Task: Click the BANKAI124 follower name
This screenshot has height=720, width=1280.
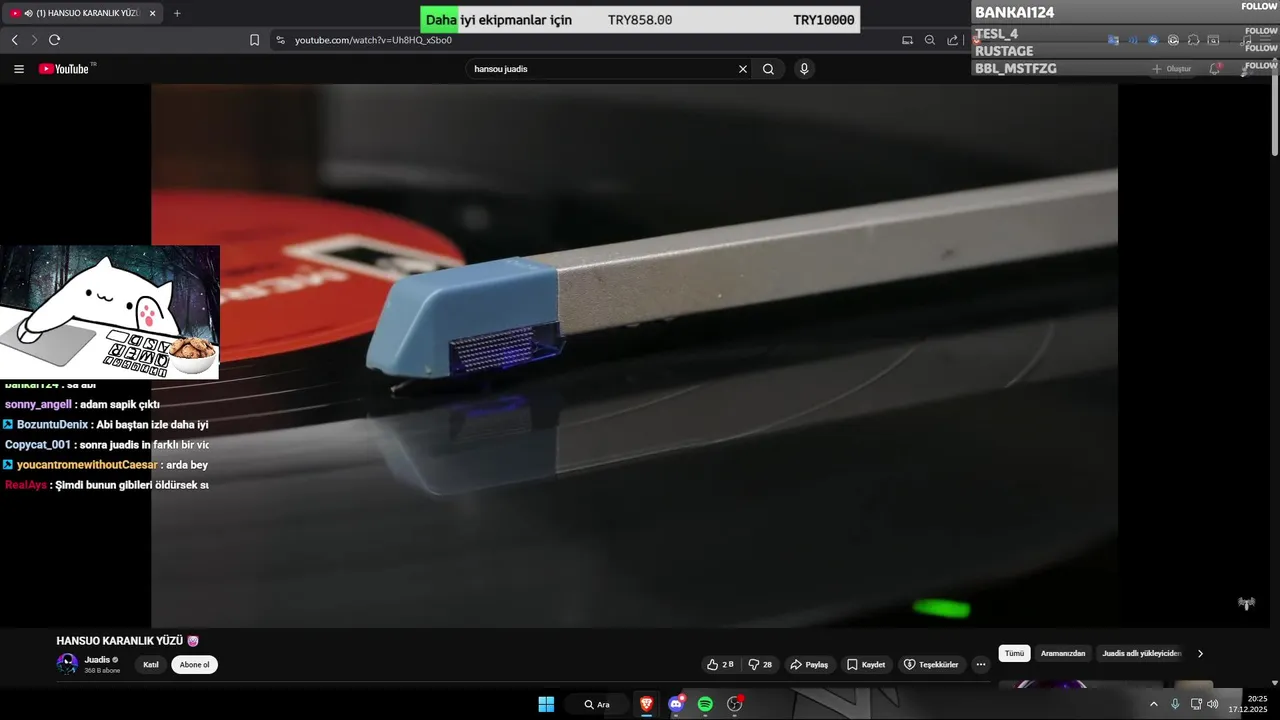Action: click(1014, 12)
